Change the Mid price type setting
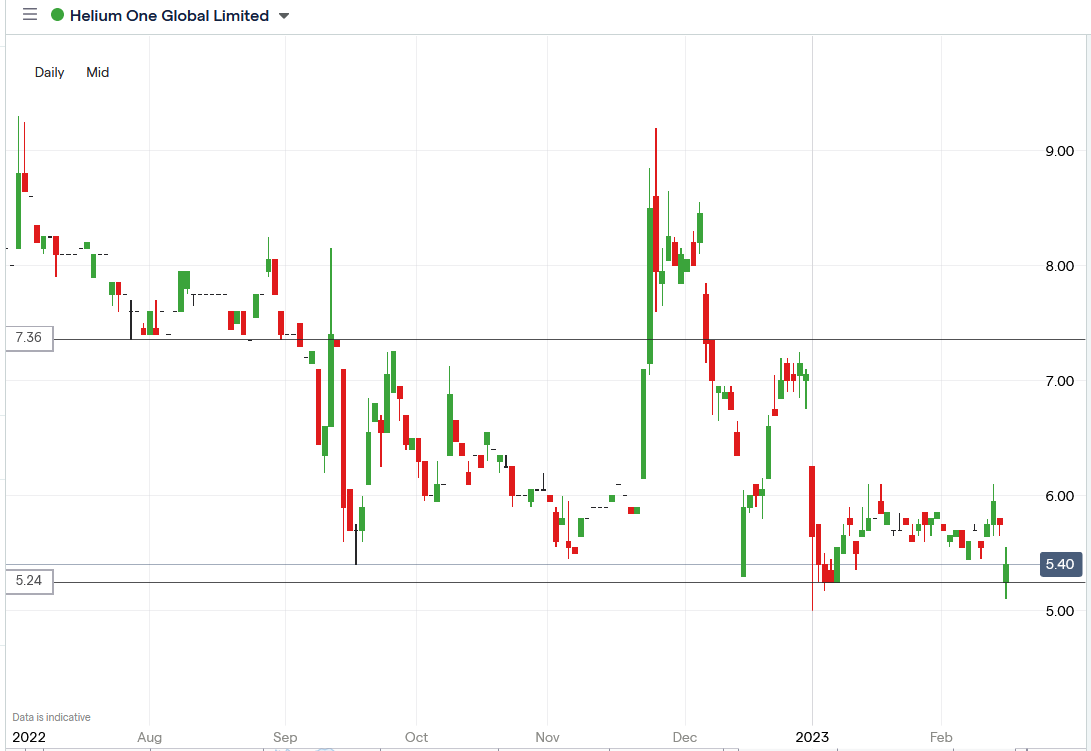1091x751 pixels. coord(97,72)
